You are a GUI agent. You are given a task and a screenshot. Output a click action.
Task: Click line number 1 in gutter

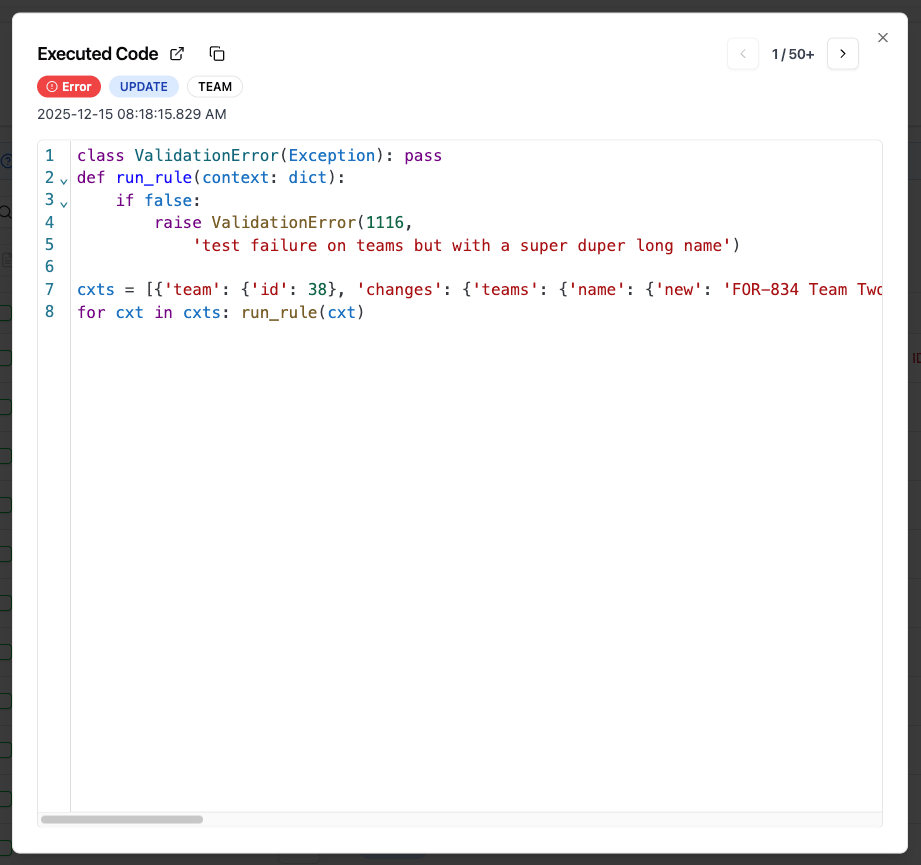click(49, 156)
